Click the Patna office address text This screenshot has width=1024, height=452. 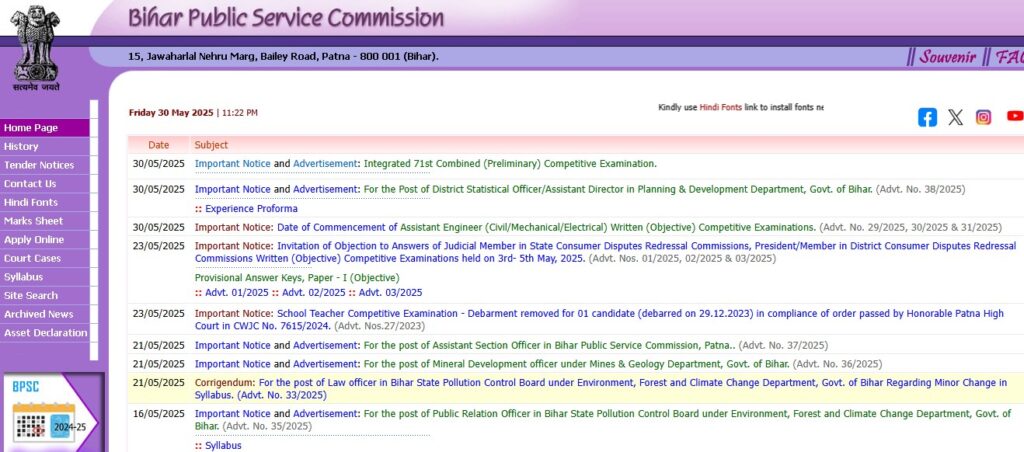[283, 57]
